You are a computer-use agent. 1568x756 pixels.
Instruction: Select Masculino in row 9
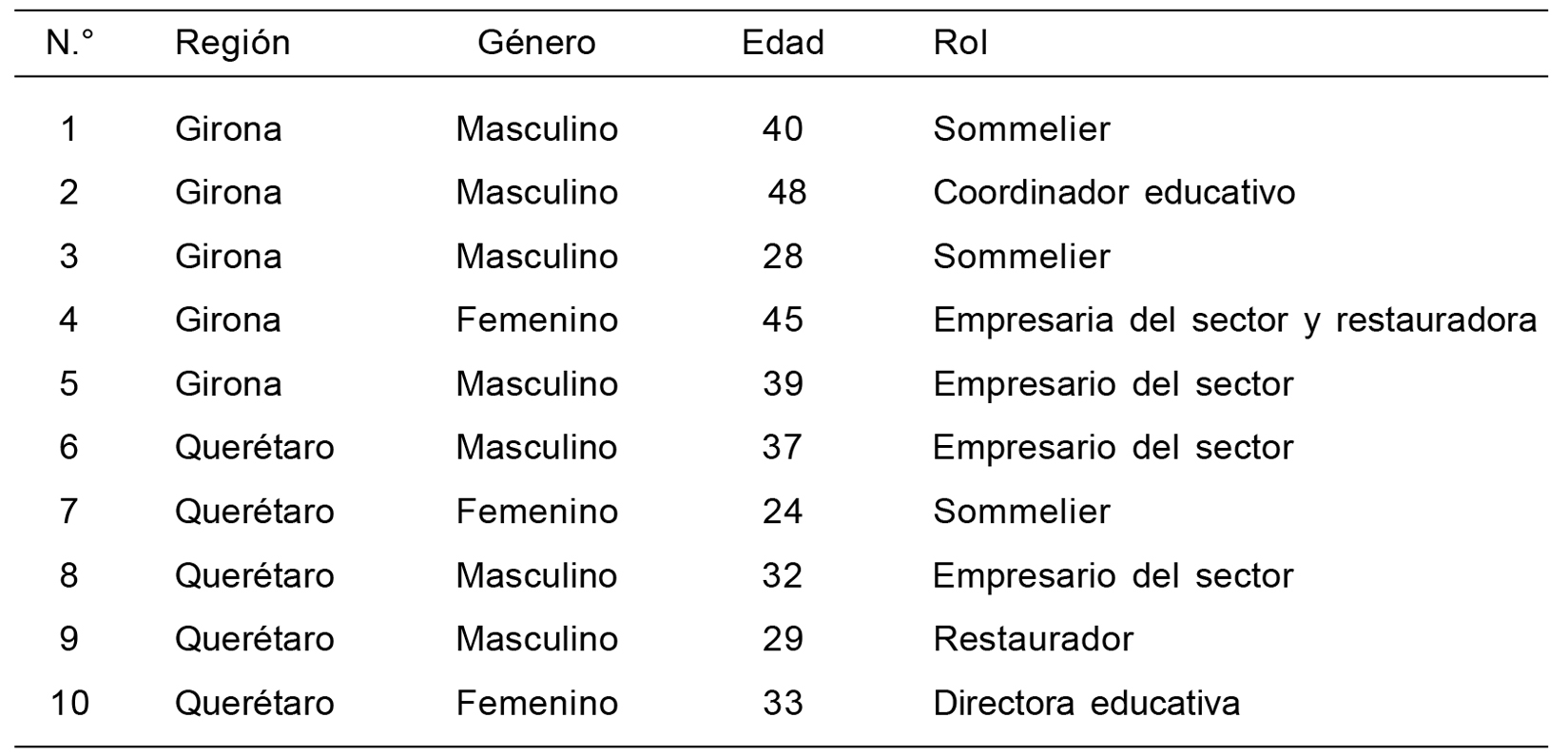[x=536, y=639]
